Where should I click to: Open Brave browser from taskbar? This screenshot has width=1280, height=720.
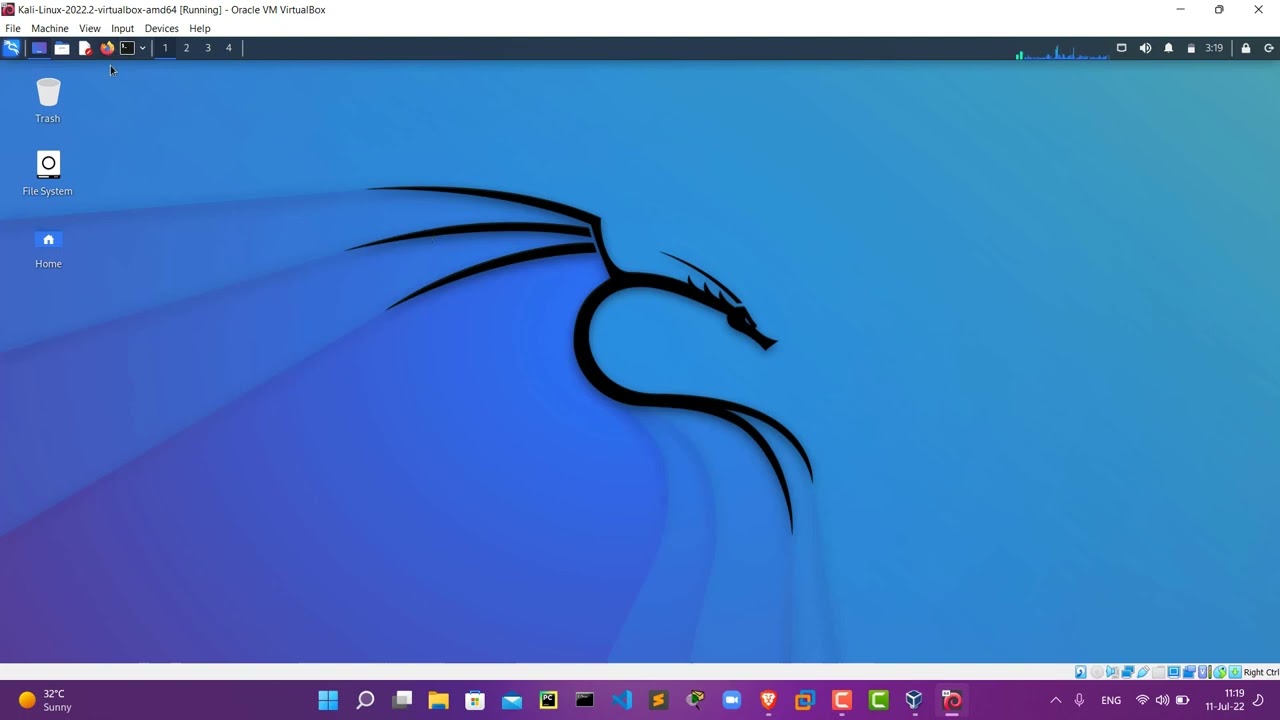click(768, 700)
